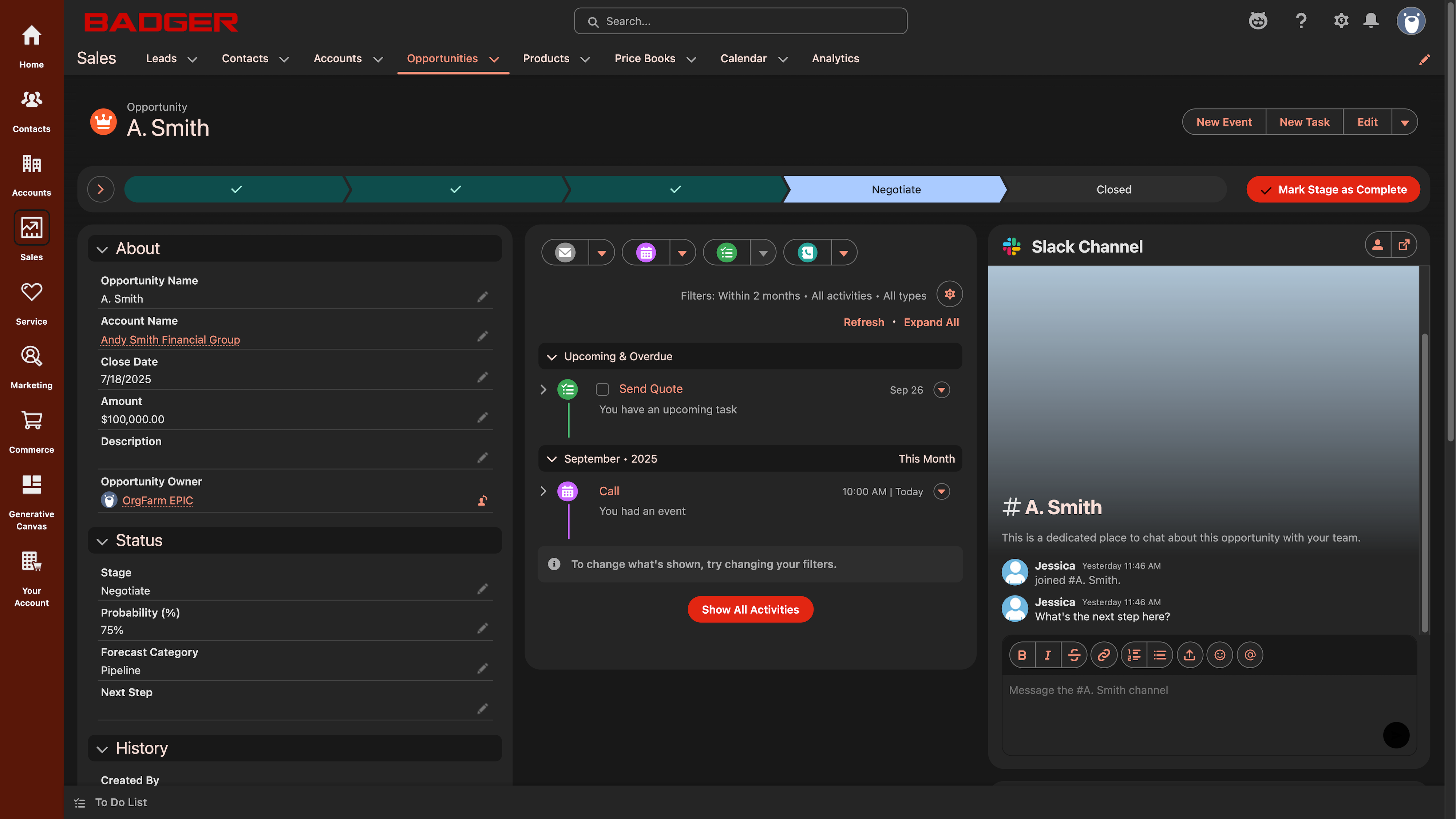The height and width of the screenshot is (819, 1456).
Task: Open the Analytics tab
Action: click(835, 58)
